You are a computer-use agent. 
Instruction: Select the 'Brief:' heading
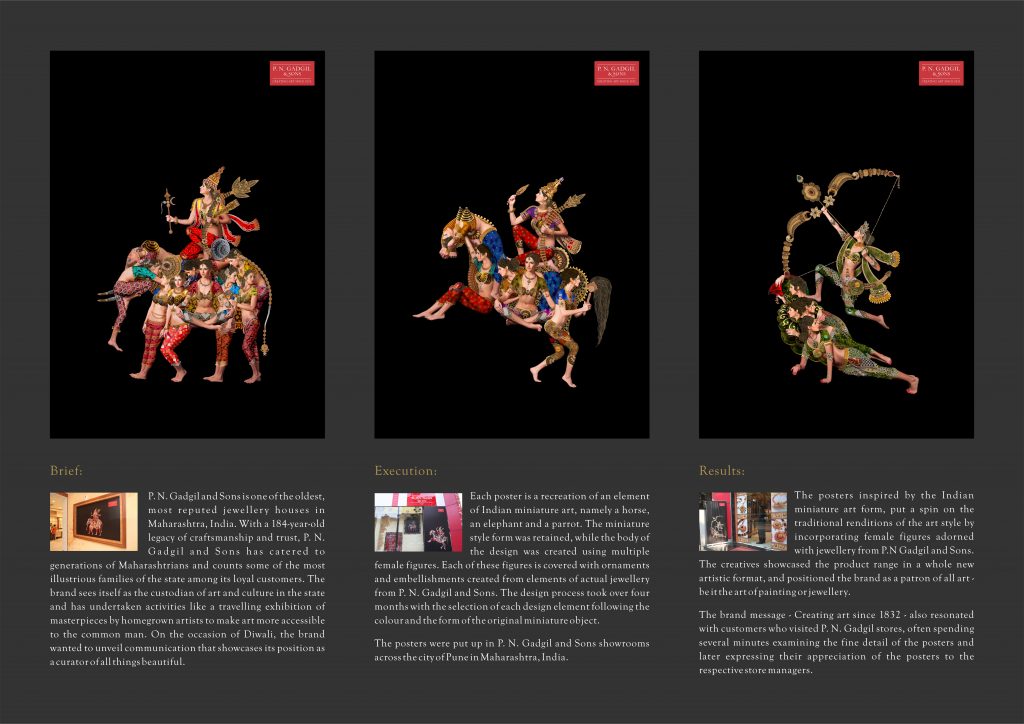(67, 471)
